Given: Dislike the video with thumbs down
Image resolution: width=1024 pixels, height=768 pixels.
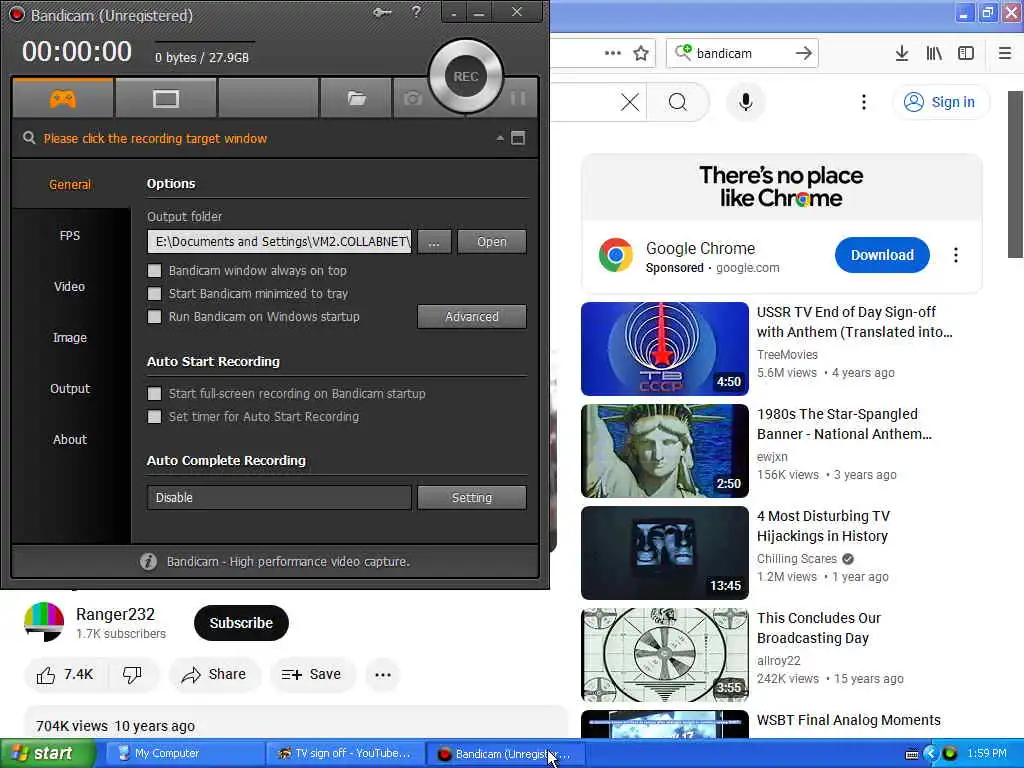Looking at the screenshot, I should (x=133, y=675).
